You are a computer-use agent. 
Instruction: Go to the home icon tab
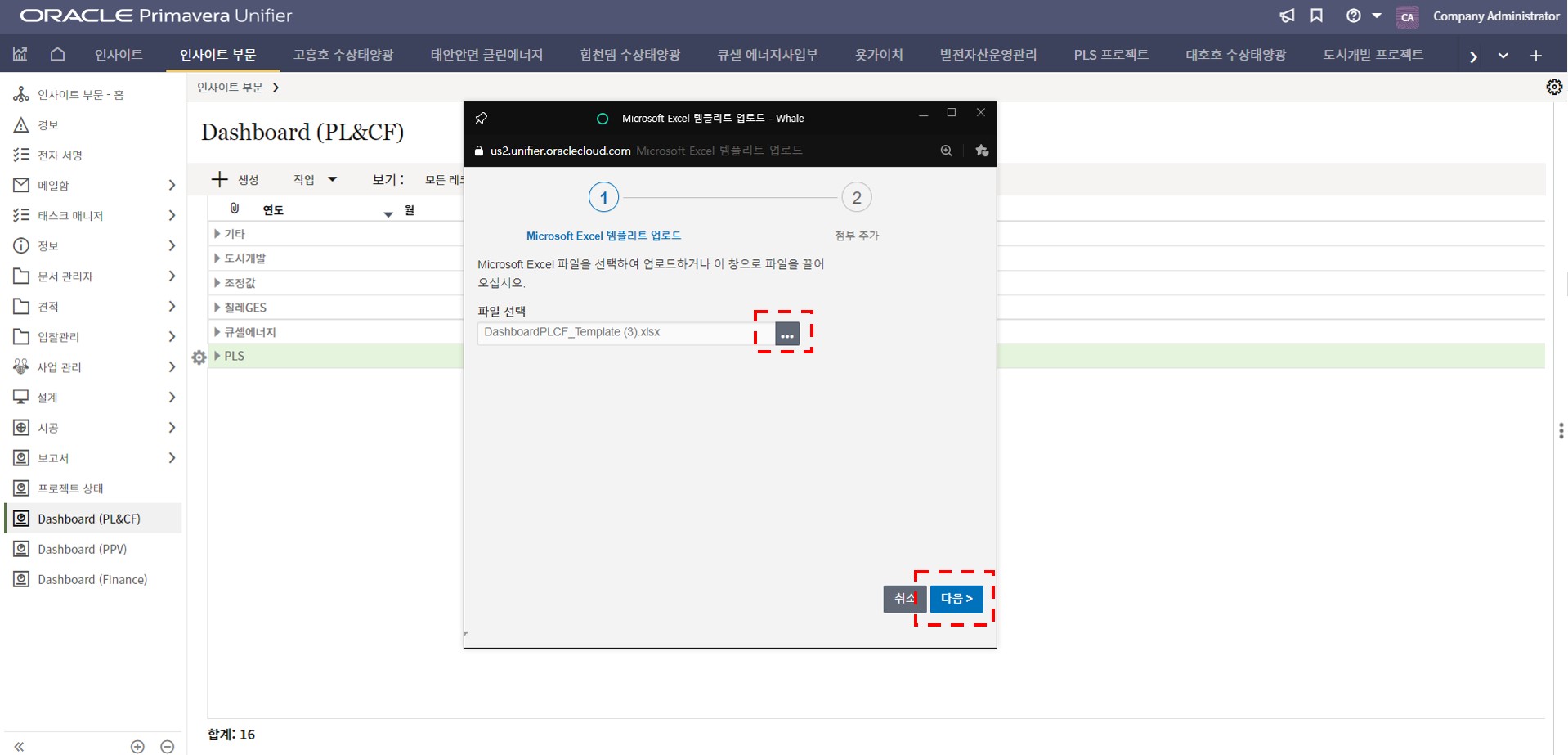click(x=57, y=55)
